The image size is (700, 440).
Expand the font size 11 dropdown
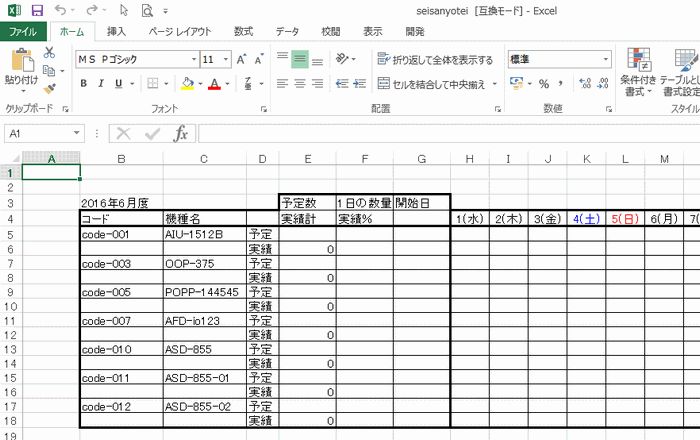click(226, 59)
